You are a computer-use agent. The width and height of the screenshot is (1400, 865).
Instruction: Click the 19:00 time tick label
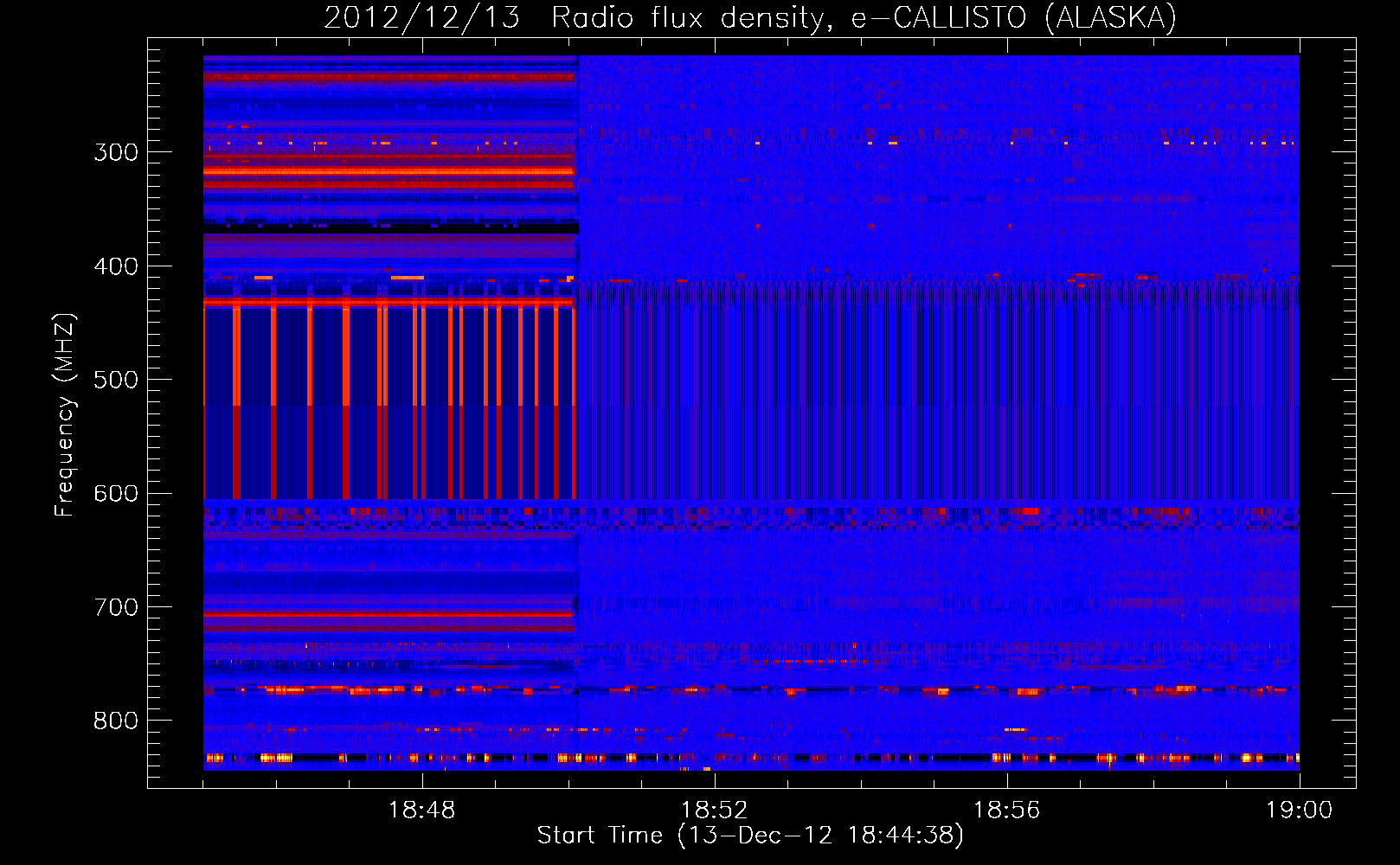point(1300,811)
